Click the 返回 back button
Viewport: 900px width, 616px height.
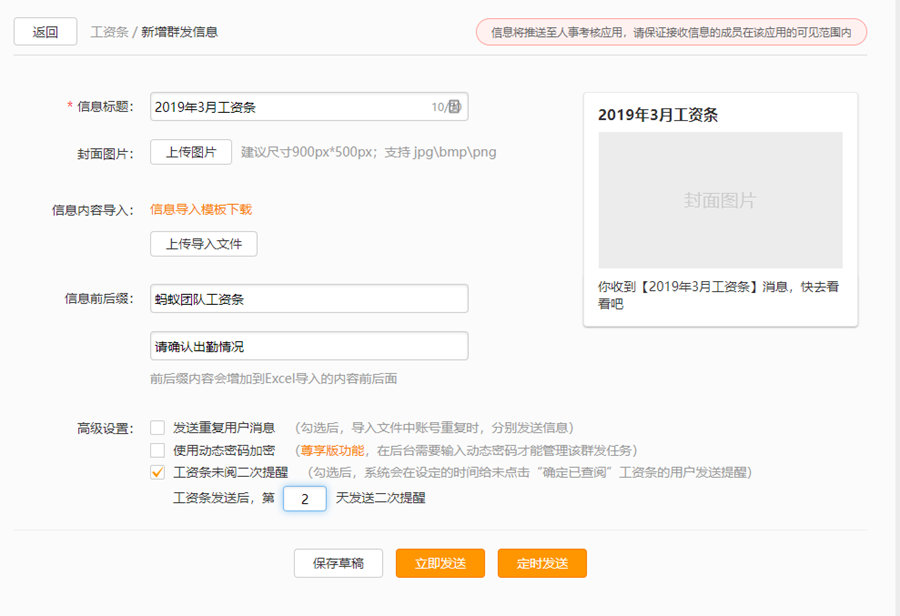pyautogui.click(x=45, y=32)
